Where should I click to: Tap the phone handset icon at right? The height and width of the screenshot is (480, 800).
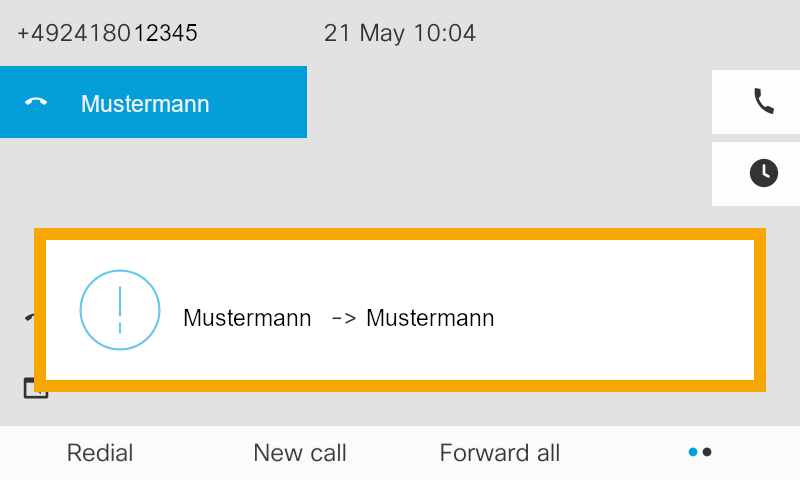click(764, 101)
